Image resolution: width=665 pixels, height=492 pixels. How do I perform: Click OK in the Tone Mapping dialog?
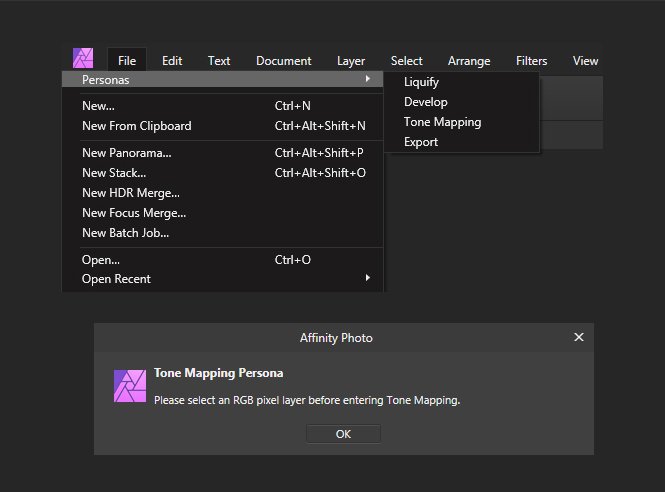click(x=343, y=434)
